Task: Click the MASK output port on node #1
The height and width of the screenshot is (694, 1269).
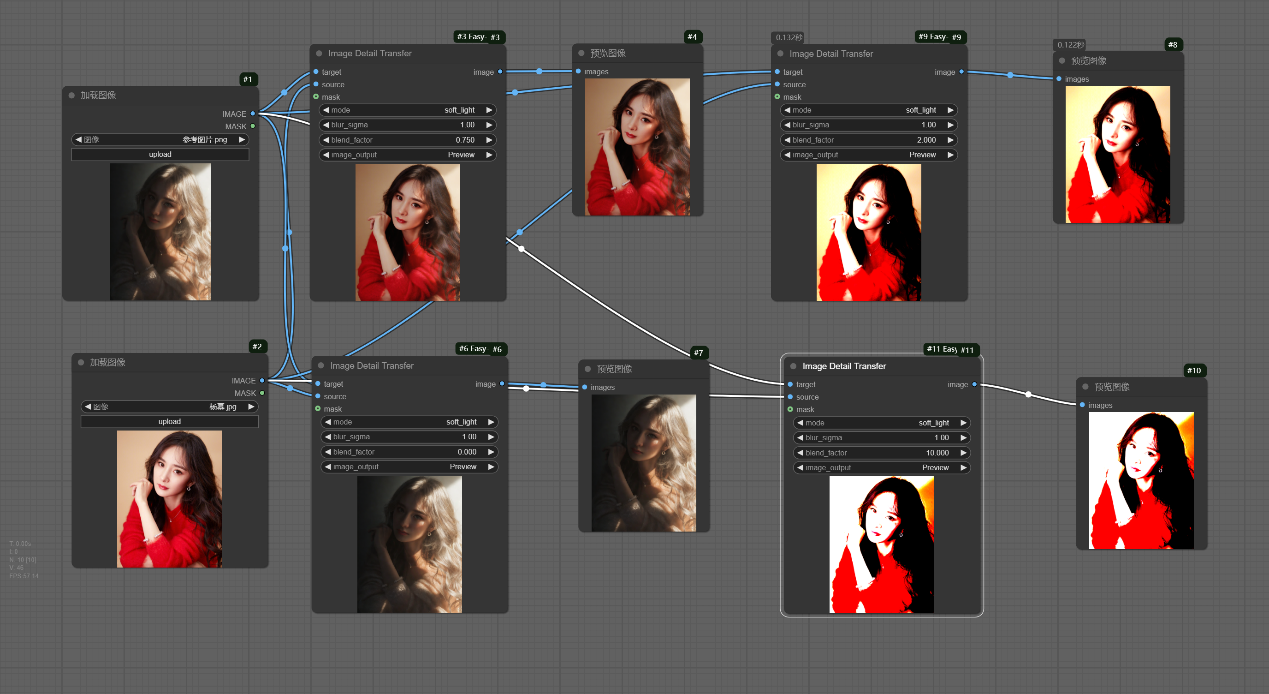Action: 253,126
